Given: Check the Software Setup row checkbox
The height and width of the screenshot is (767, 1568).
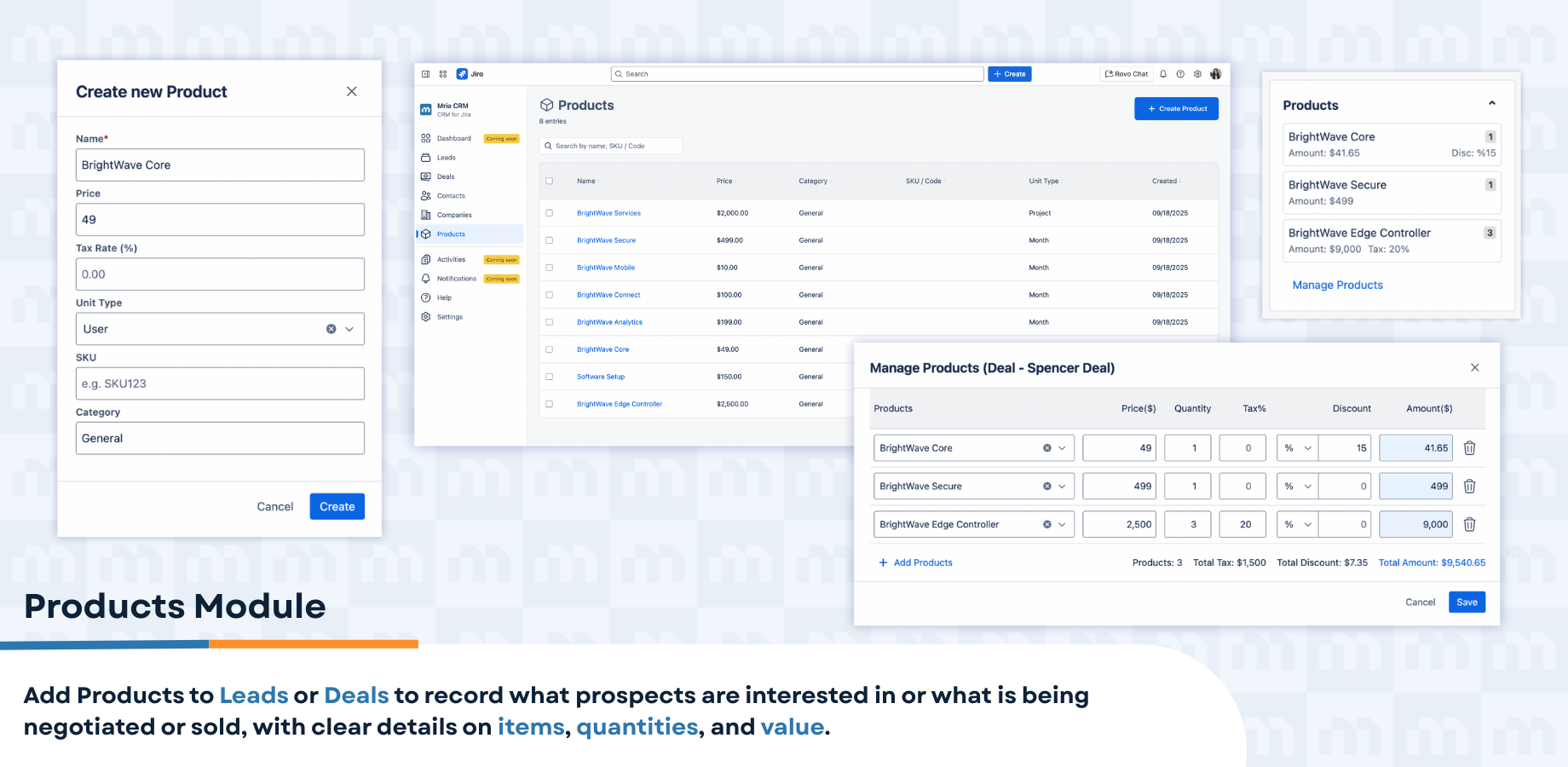Looking at the screenshot, I should 550,377.
